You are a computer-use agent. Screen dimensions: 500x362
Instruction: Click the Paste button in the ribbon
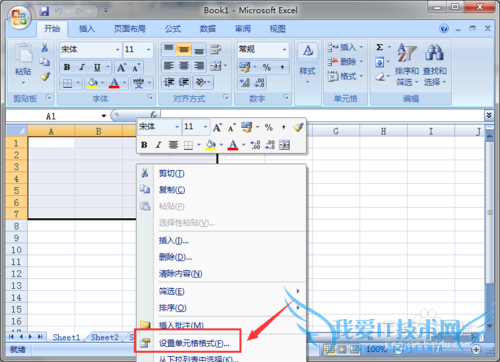(x=23, y=63)
